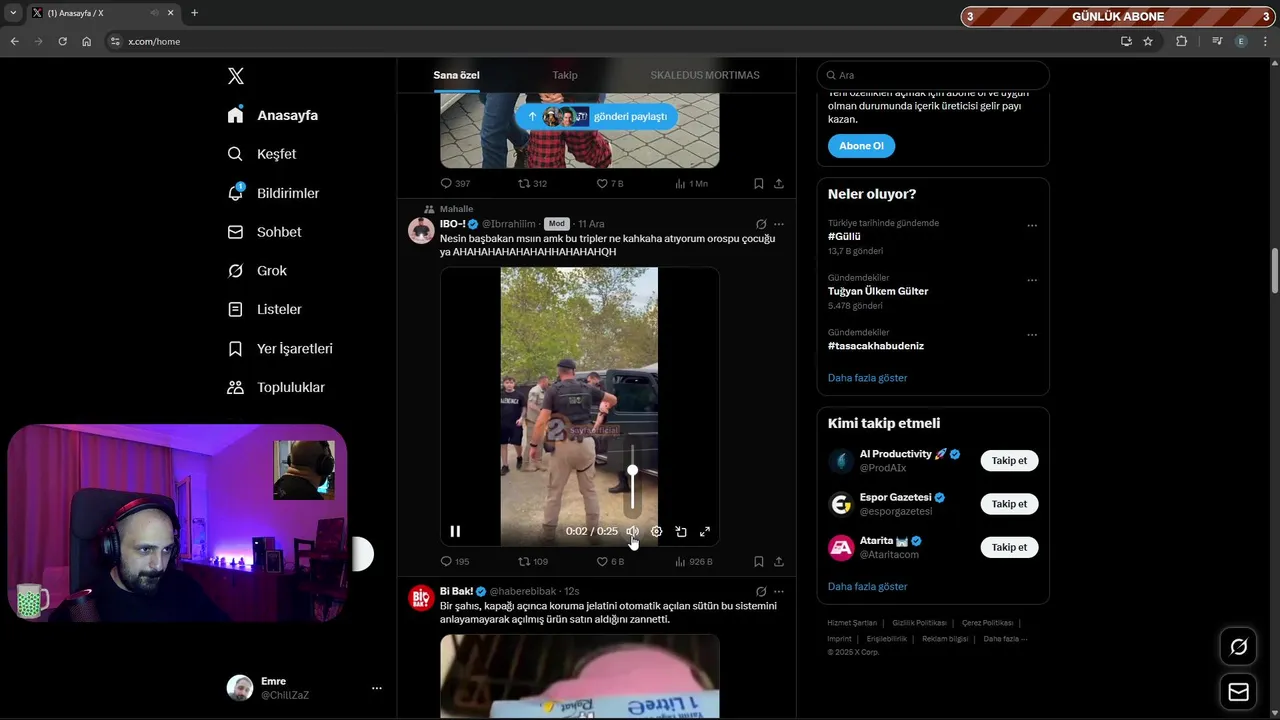The width and height of the screenshot is (1280, 720).
Task: Open Gizlilik Politikası footer link
Action: click(919, 623)
